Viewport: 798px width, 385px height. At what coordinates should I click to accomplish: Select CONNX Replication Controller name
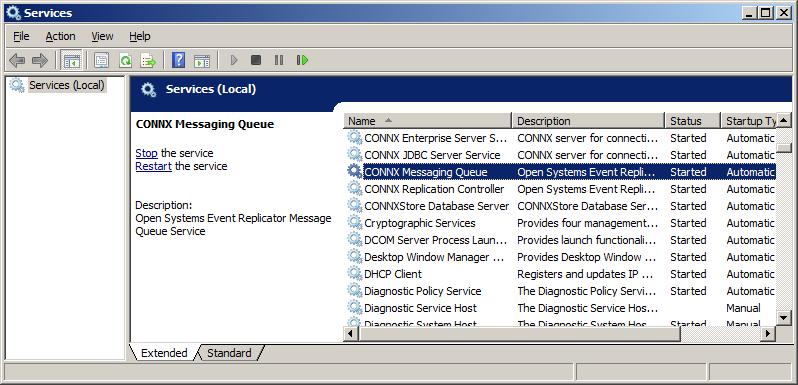pos(434,189)
